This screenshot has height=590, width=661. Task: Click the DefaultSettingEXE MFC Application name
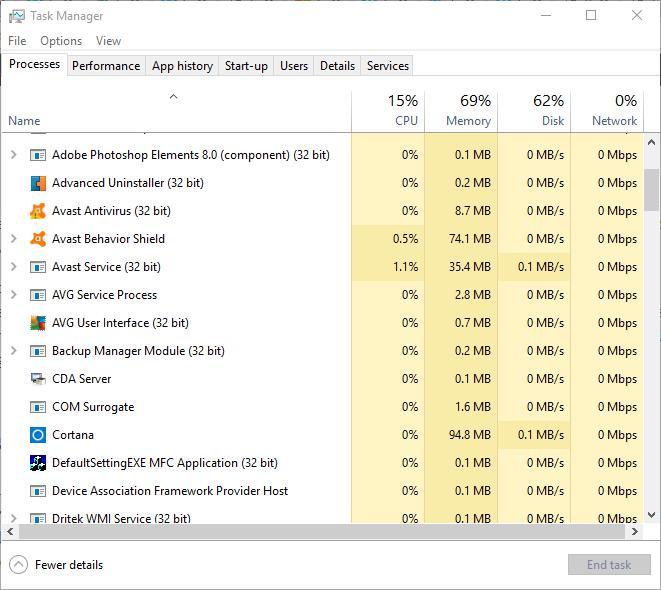[165, 463]
